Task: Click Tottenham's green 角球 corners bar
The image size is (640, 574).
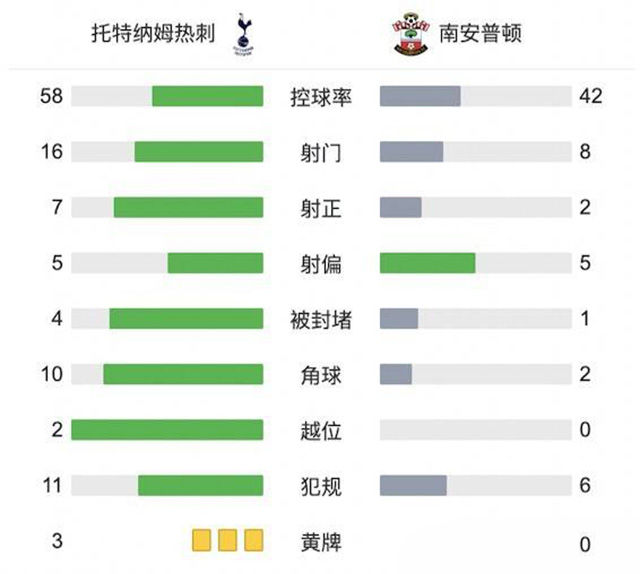Action: [x=183, y=375]
